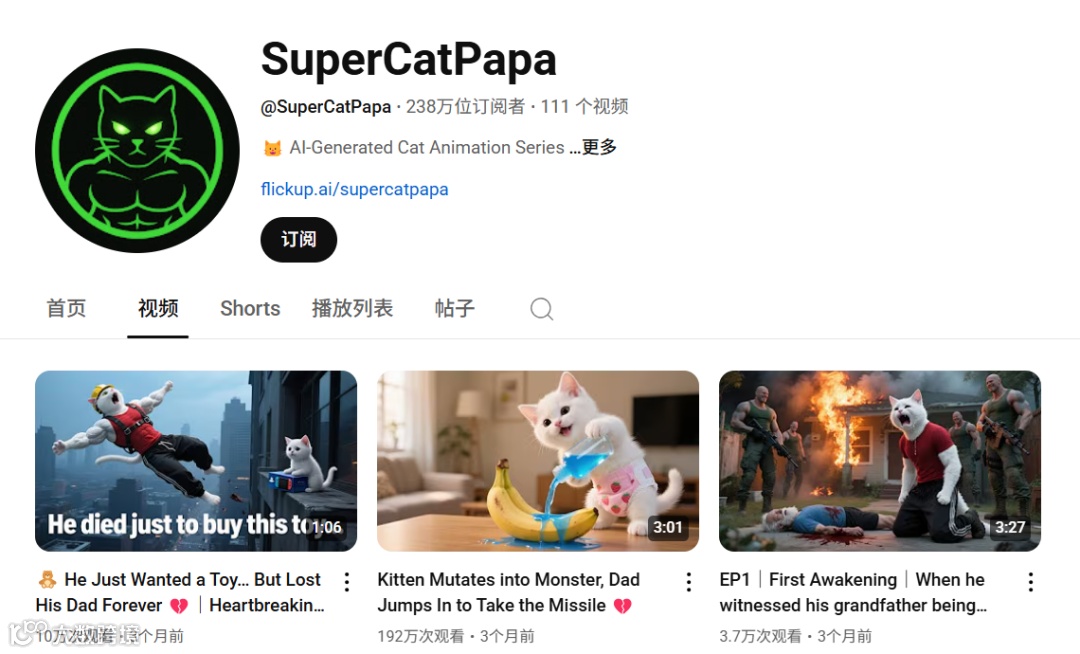Open more options for the toy video
The width and height of the screenshot is (1080, 654).
point(347,582)
